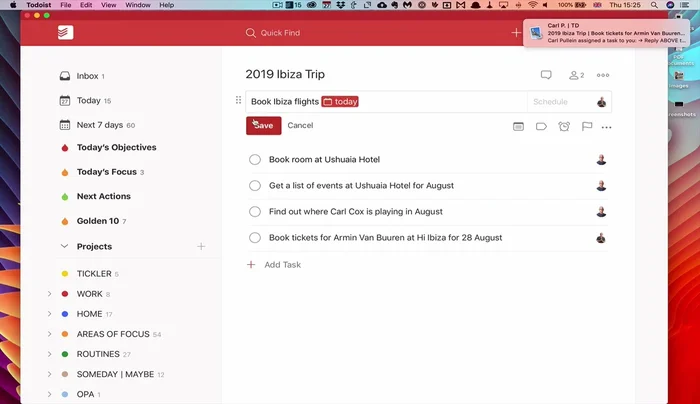This screenshot has width=700, height=404.
Task: Set a reminder using the alarm clock icon
Action: click(564, 127)
